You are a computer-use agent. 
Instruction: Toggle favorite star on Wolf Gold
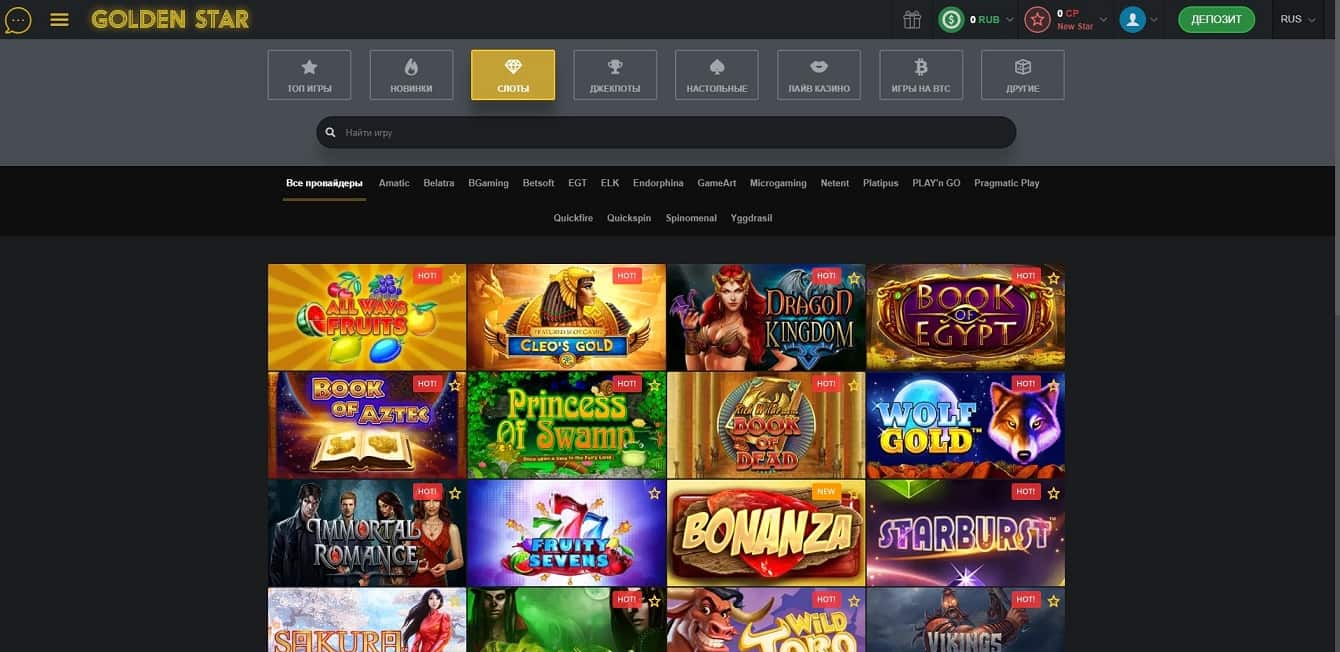[x=1053, y=384]
